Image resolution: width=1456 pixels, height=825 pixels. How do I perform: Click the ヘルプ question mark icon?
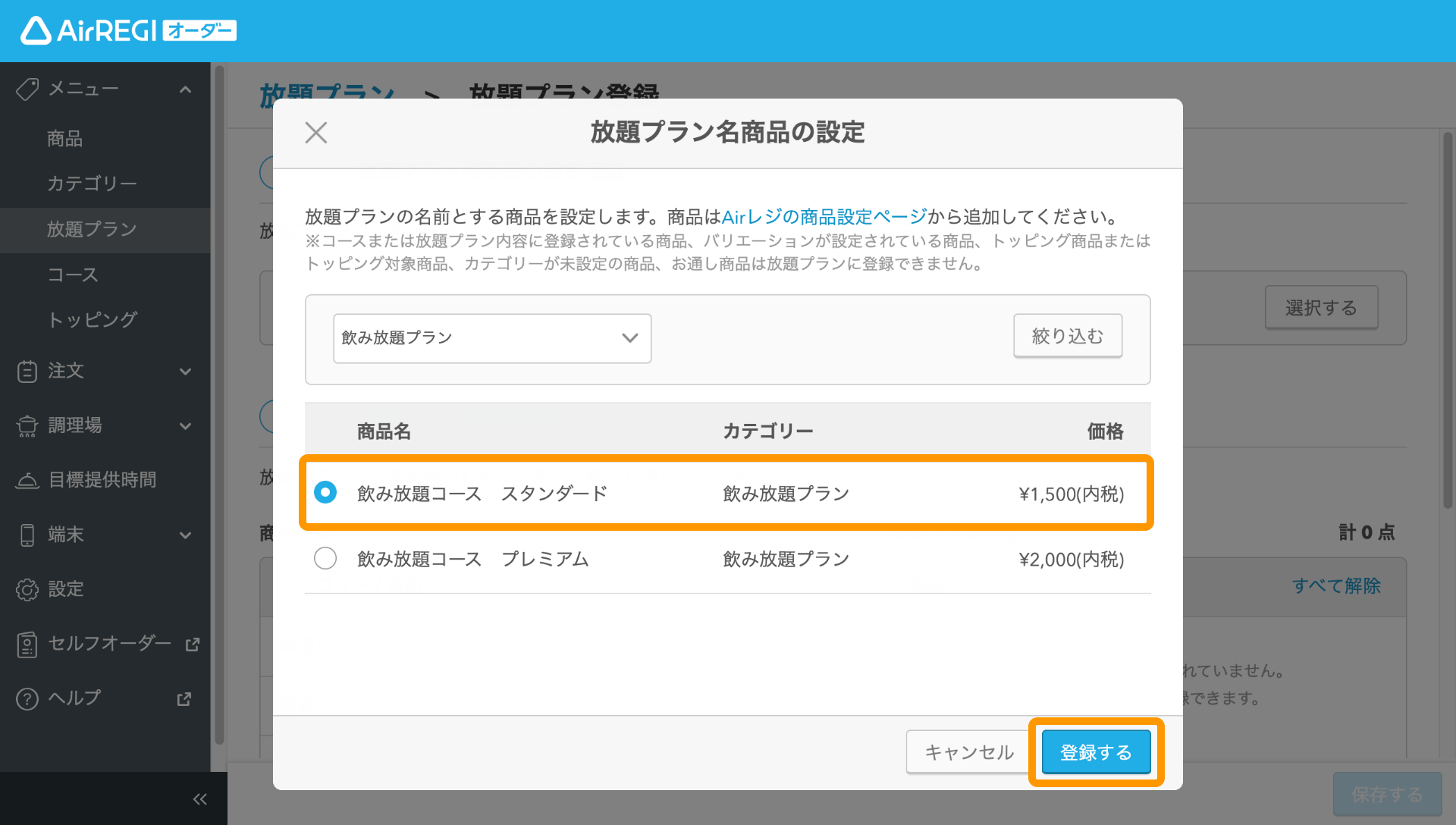pyautogui.click(x=27, y=698)
